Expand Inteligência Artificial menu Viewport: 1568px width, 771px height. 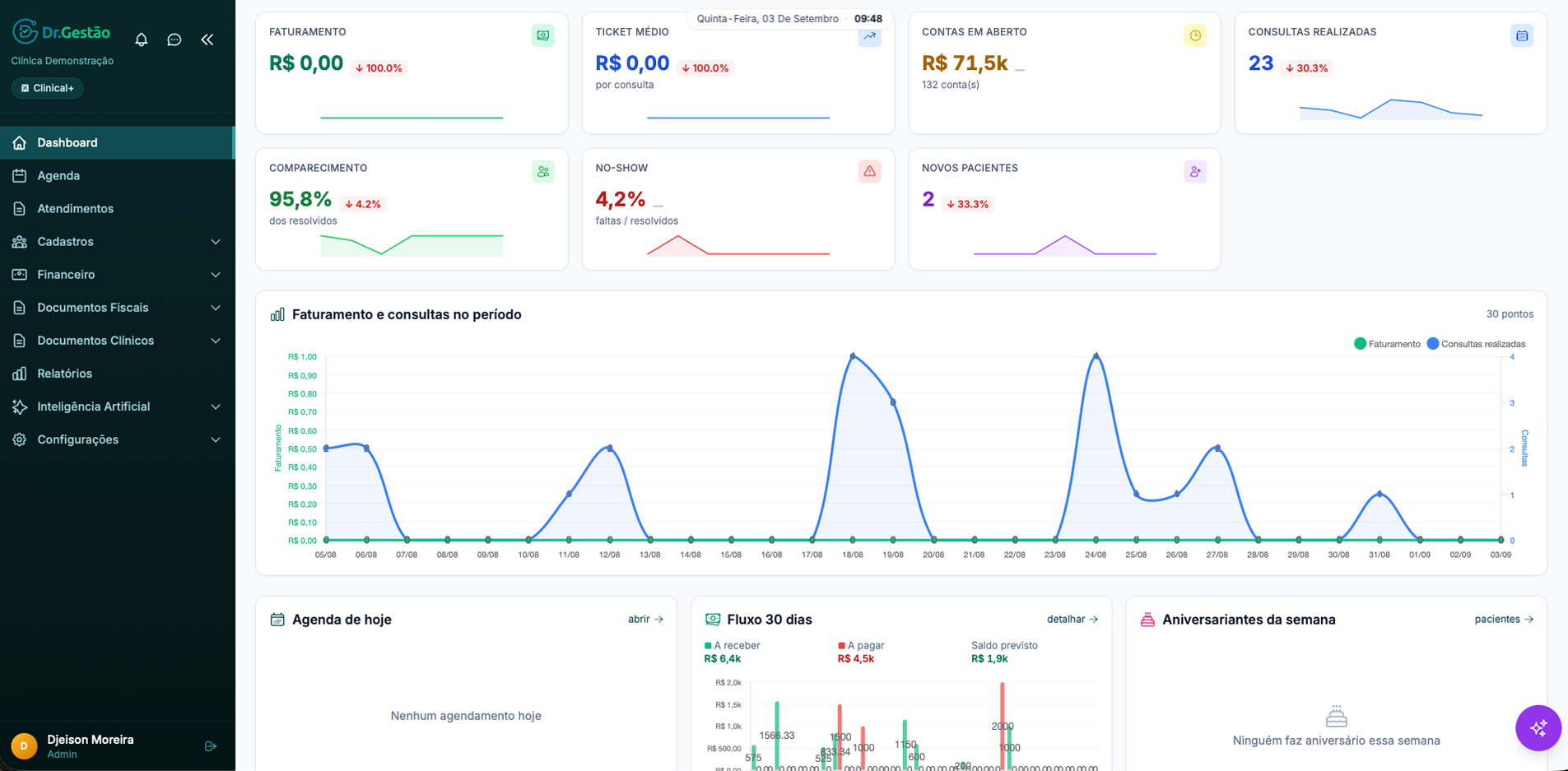click(x=118, y=406)
